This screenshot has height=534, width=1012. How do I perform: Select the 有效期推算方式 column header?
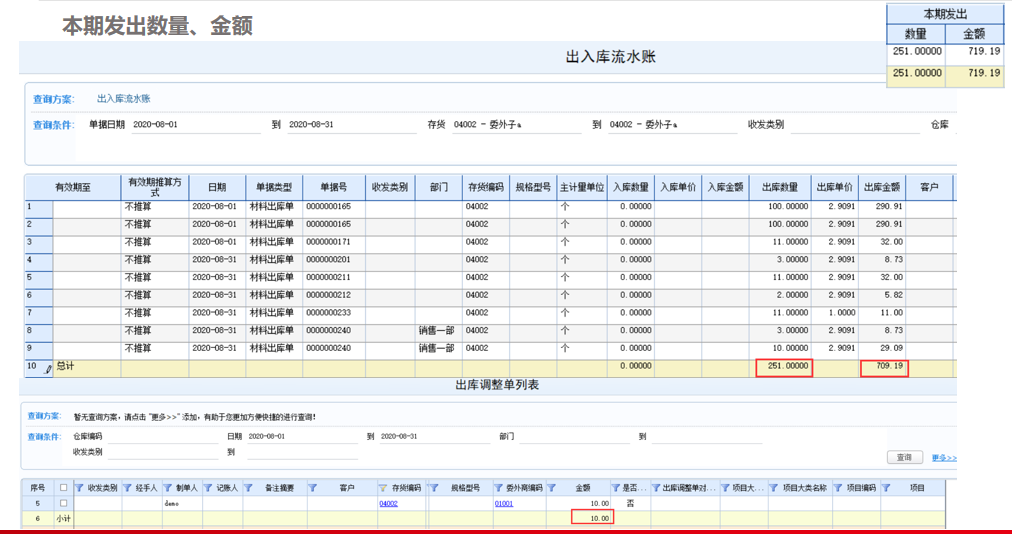(155, 187)
